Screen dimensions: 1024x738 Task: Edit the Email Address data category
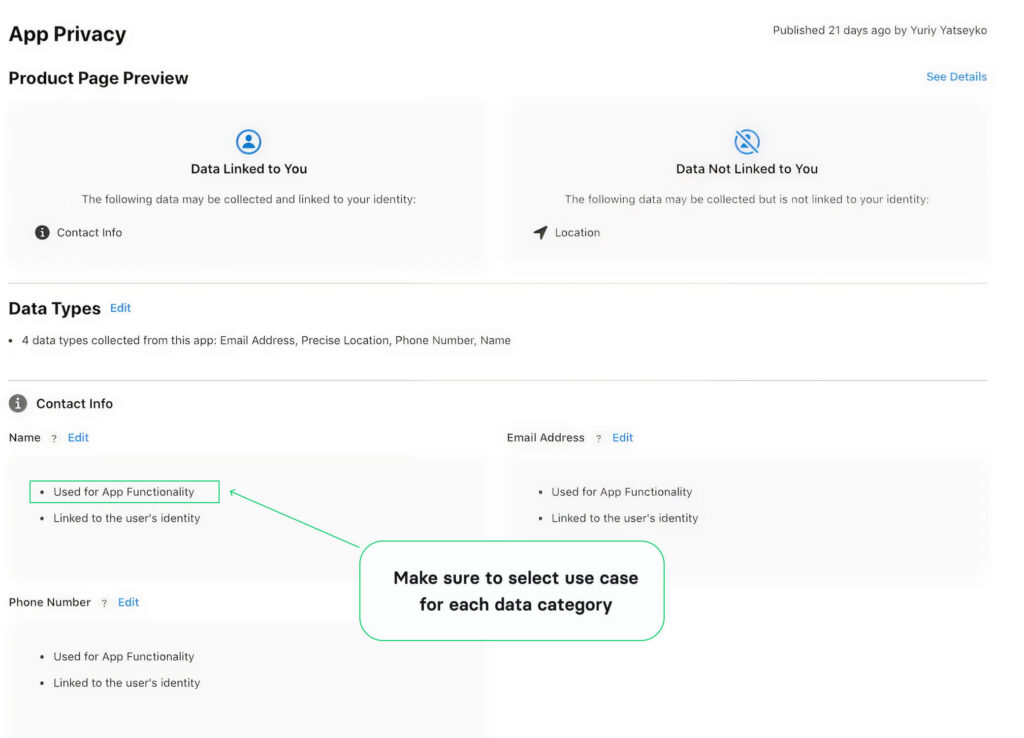(x=622, y=437)
